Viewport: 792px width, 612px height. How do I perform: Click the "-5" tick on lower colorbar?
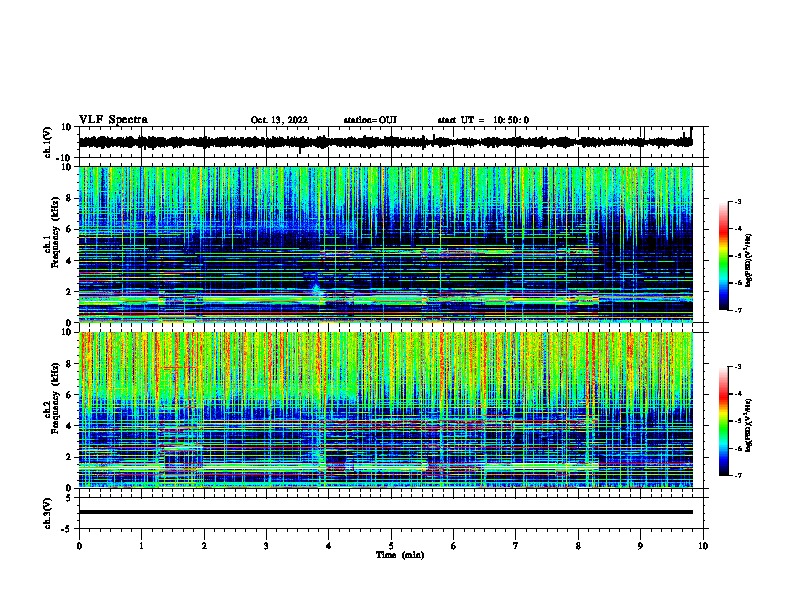click(738, 421)
